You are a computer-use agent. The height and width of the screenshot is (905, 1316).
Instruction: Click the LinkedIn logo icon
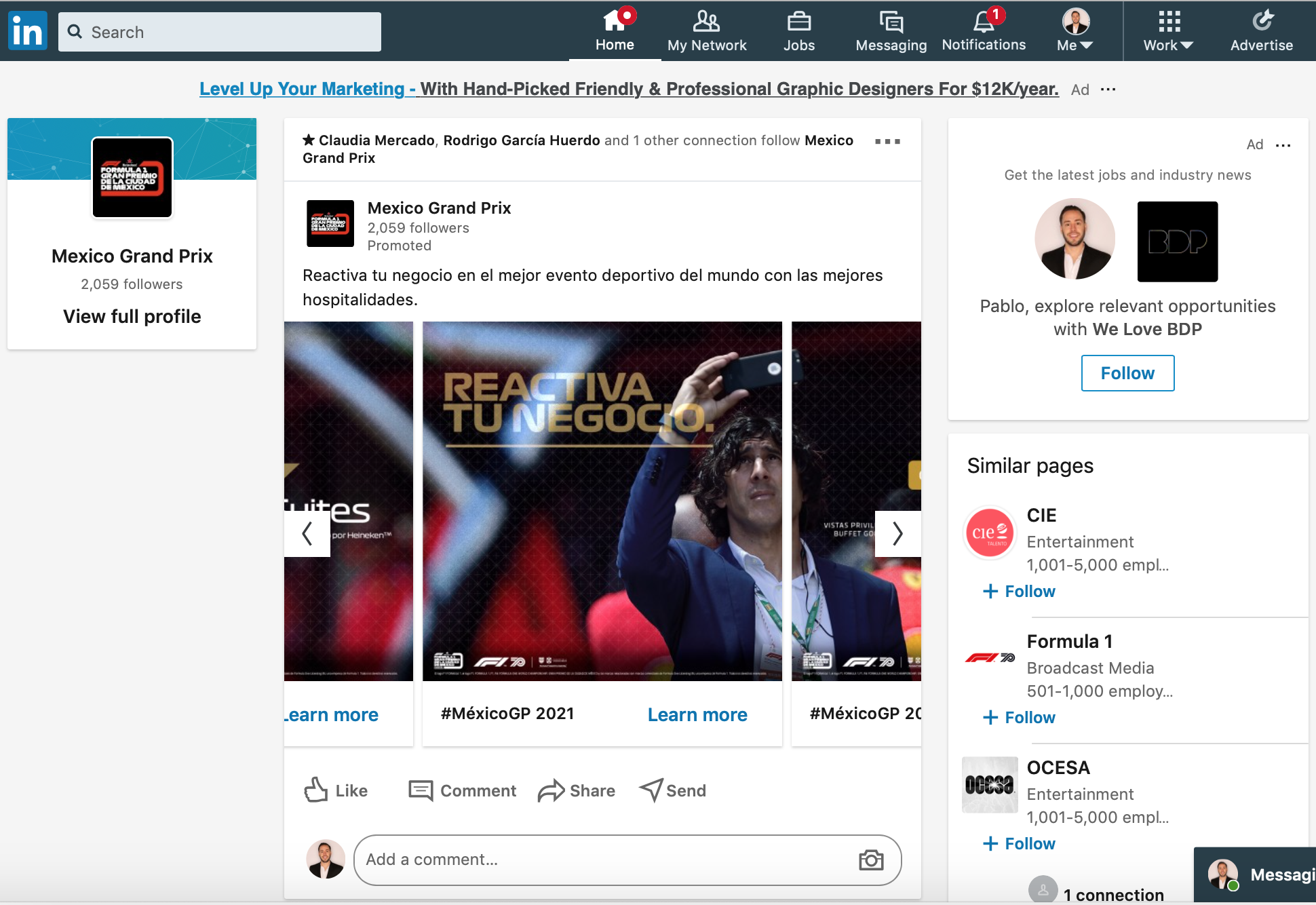pos(28,31)
